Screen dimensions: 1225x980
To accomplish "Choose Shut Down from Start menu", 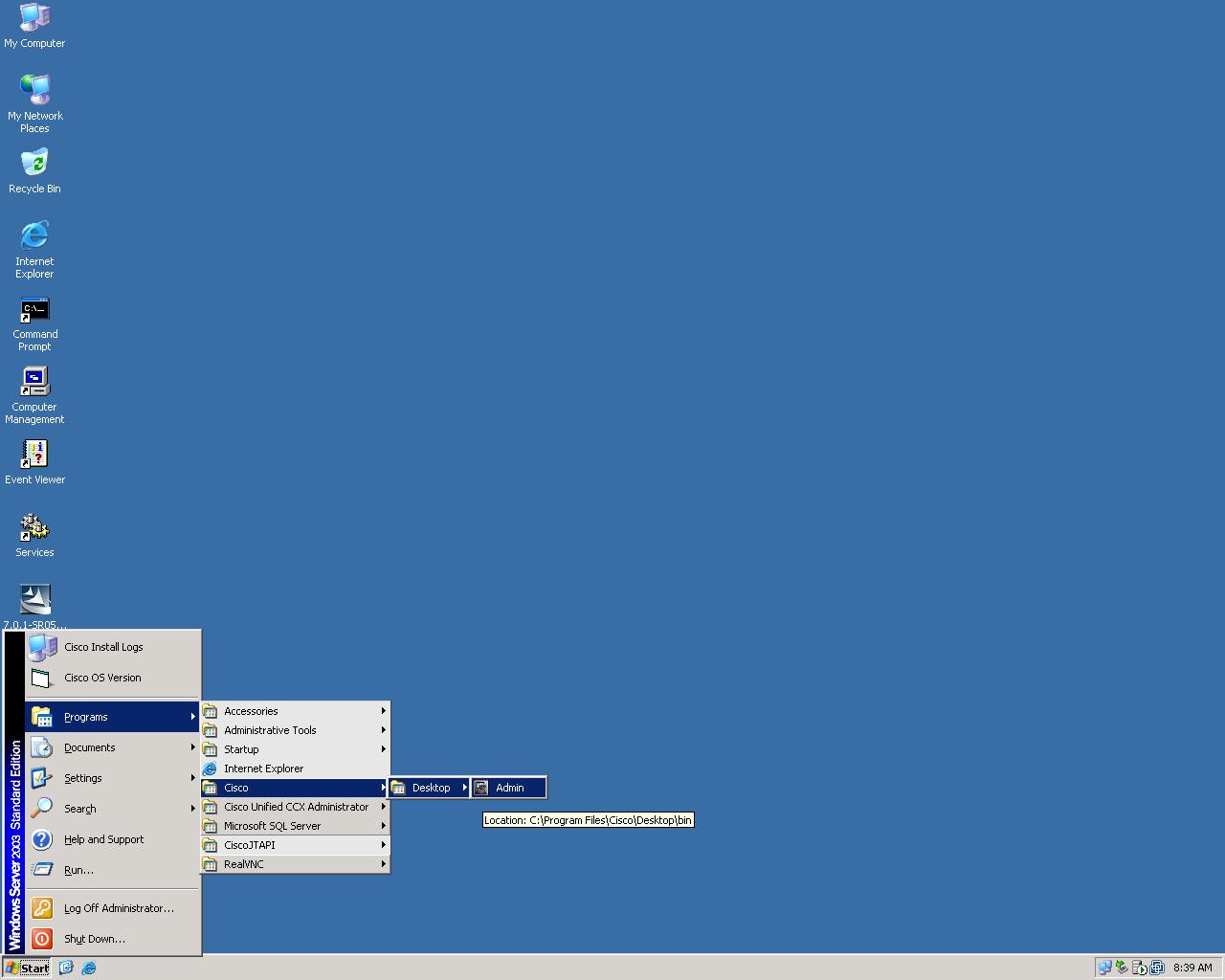I will click(x=113, y=939).
